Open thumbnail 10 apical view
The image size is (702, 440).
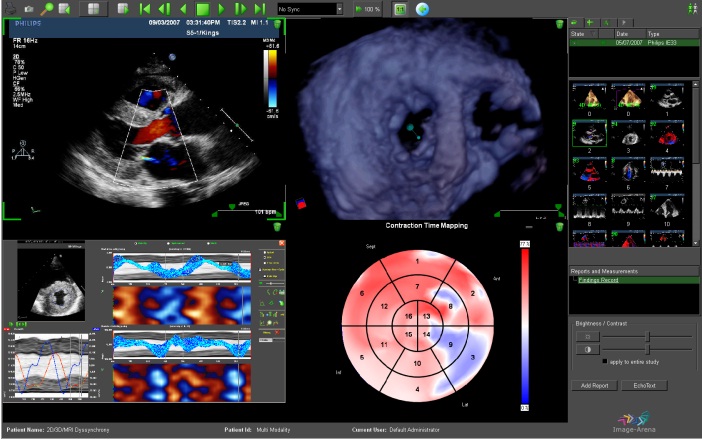pyautogui.click(x=667, y=206)
